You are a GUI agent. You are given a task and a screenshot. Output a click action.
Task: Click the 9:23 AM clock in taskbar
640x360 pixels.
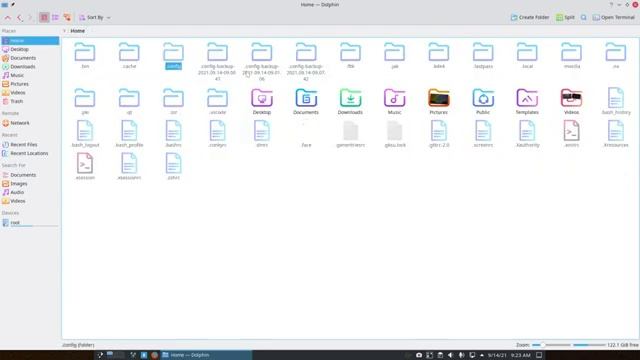click(520, 355)
